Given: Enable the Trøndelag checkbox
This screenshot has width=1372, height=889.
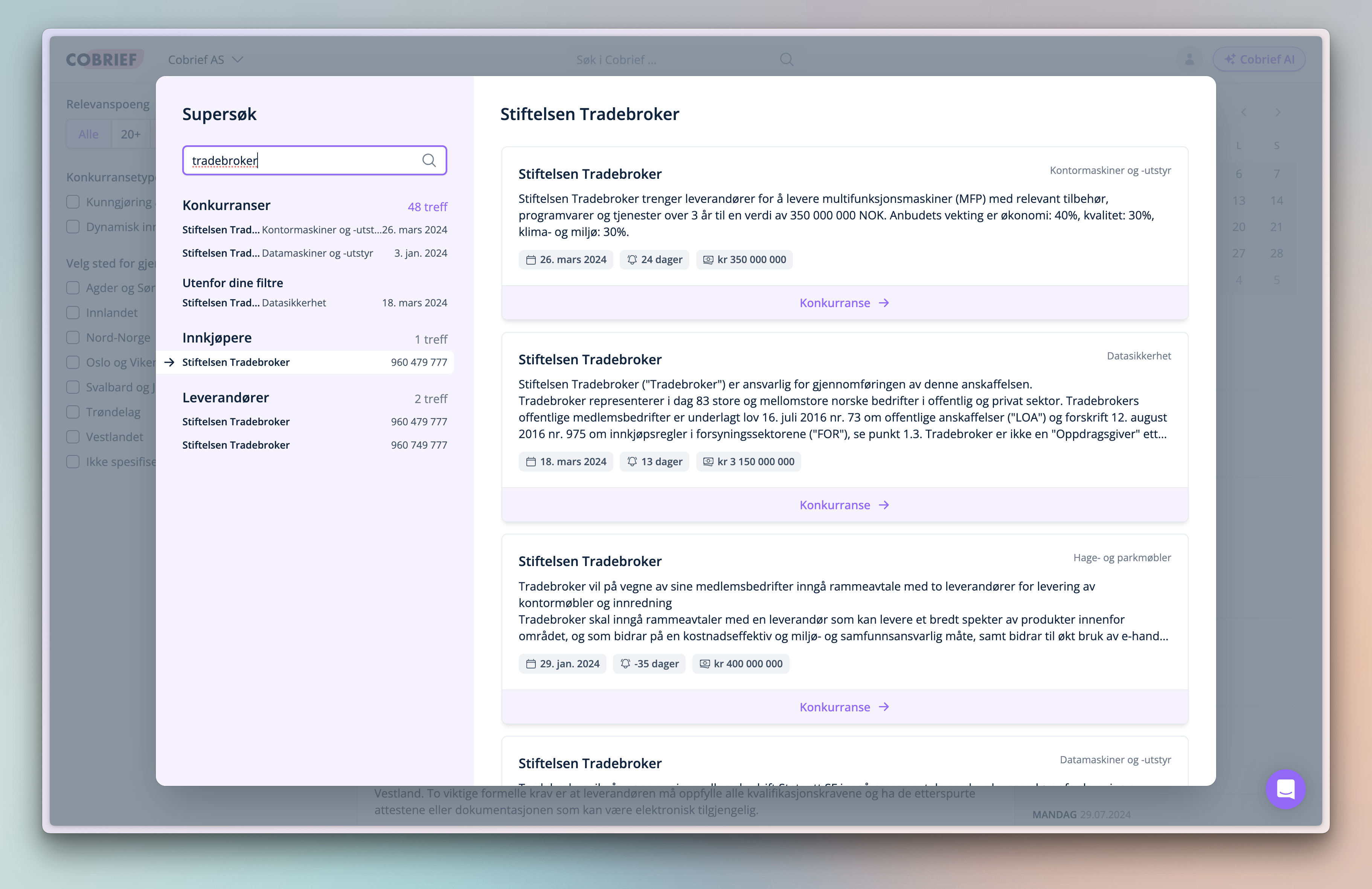Looking at the screenshot, I should [x=73, y=412].
